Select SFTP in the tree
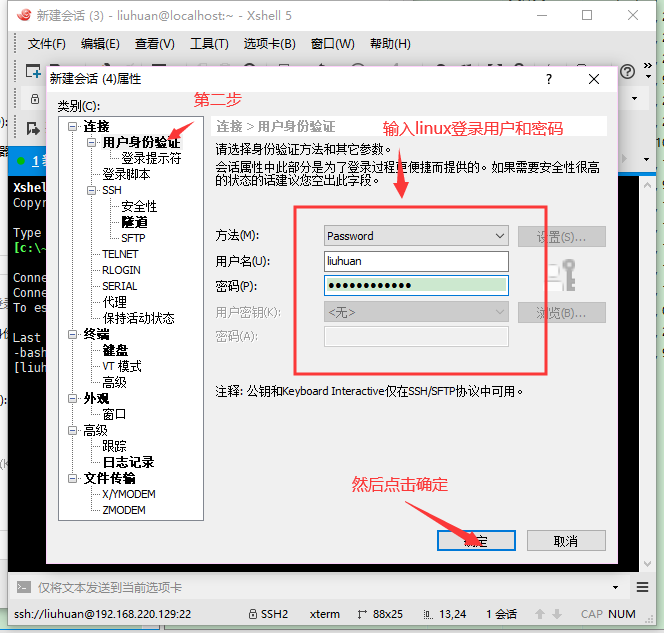Screen dimensions: 664x633 click(133, 238)
